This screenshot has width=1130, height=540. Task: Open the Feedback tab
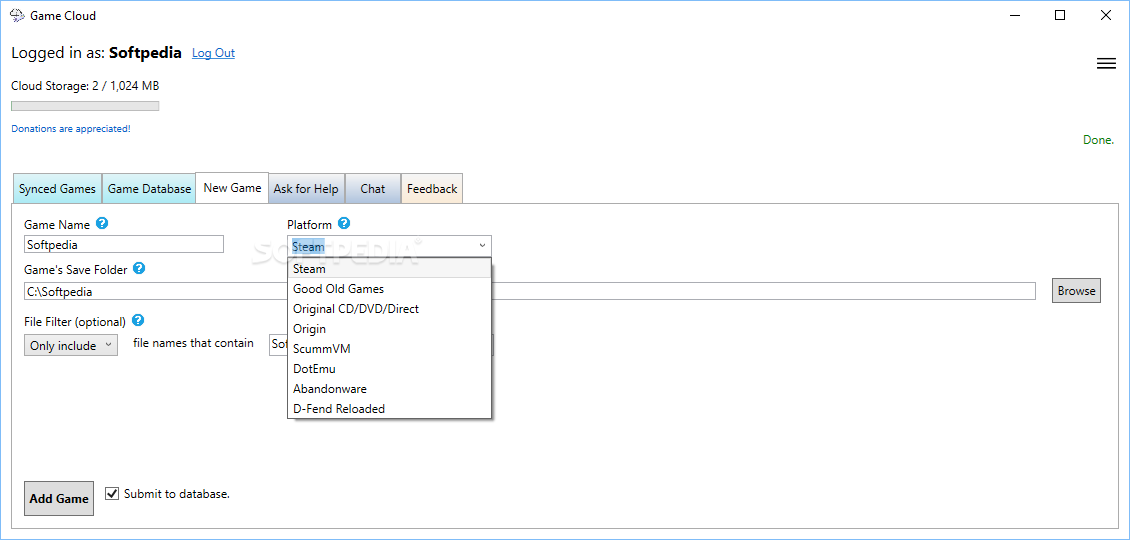[x=432, y=189]
